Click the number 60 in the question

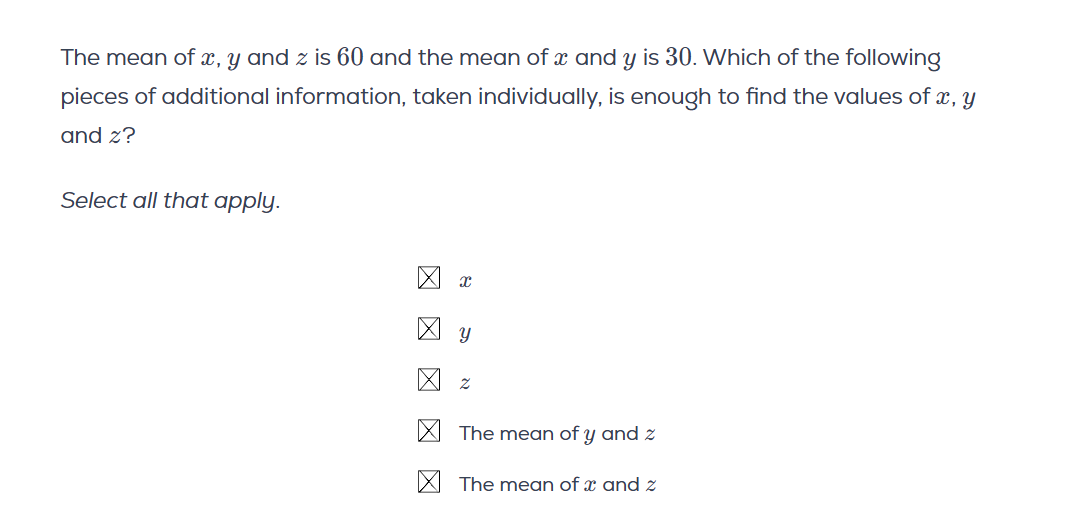(350, 58)
